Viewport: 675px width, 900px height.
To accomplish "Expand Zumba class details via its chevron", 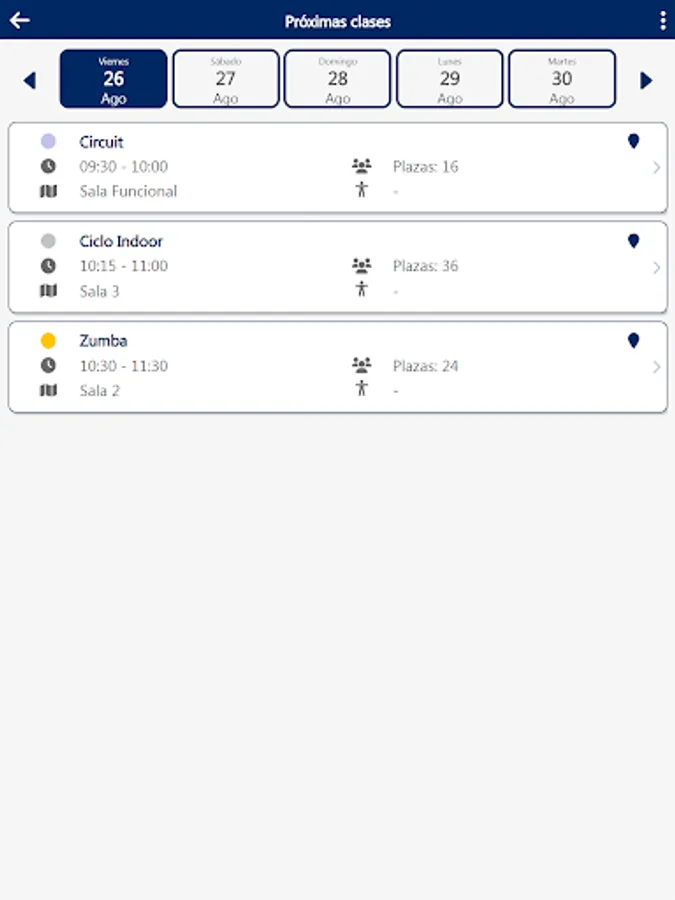I will click(x=656, y=367).
